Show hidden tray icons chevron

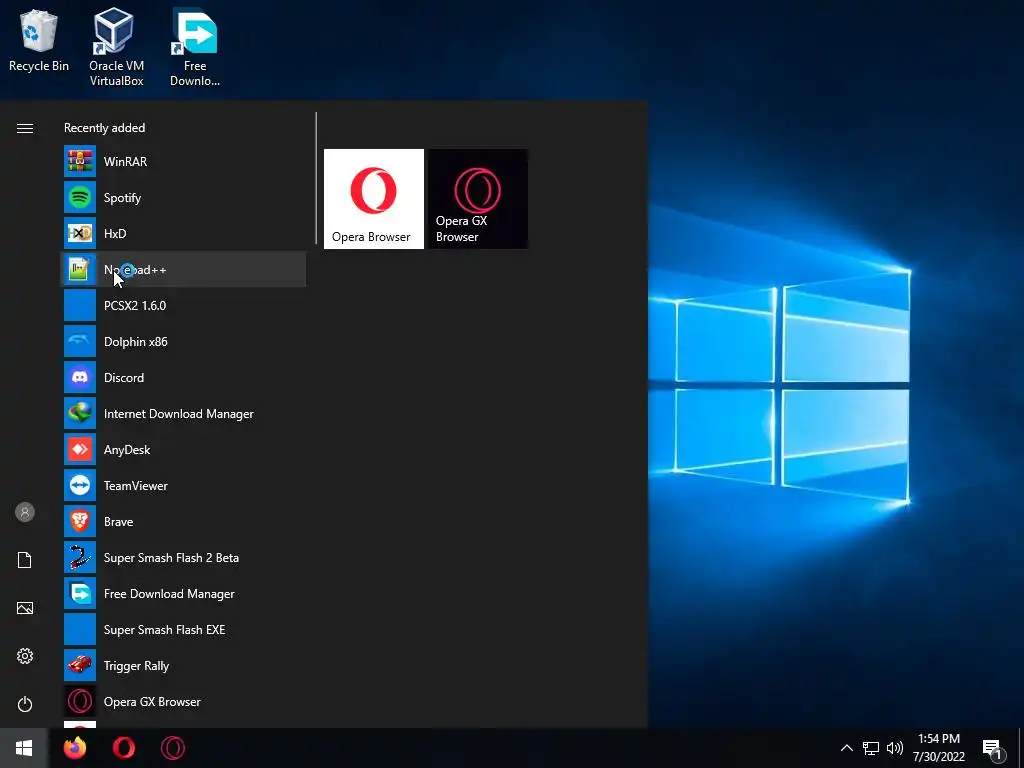click(846, 748)
